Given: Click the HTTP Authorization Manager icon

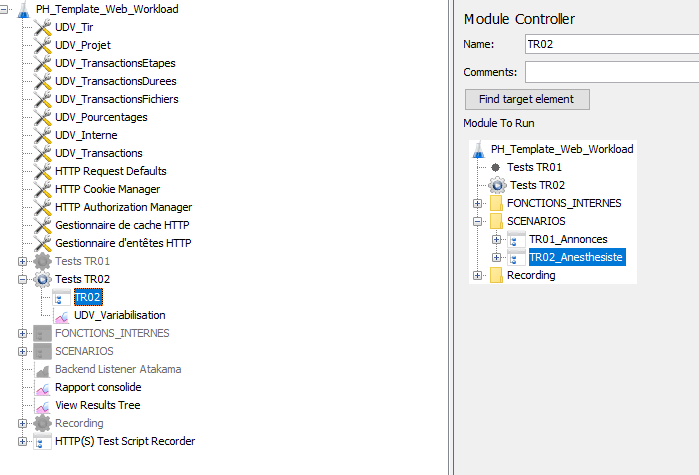Looking at the screenshot, I should [42, 207].
